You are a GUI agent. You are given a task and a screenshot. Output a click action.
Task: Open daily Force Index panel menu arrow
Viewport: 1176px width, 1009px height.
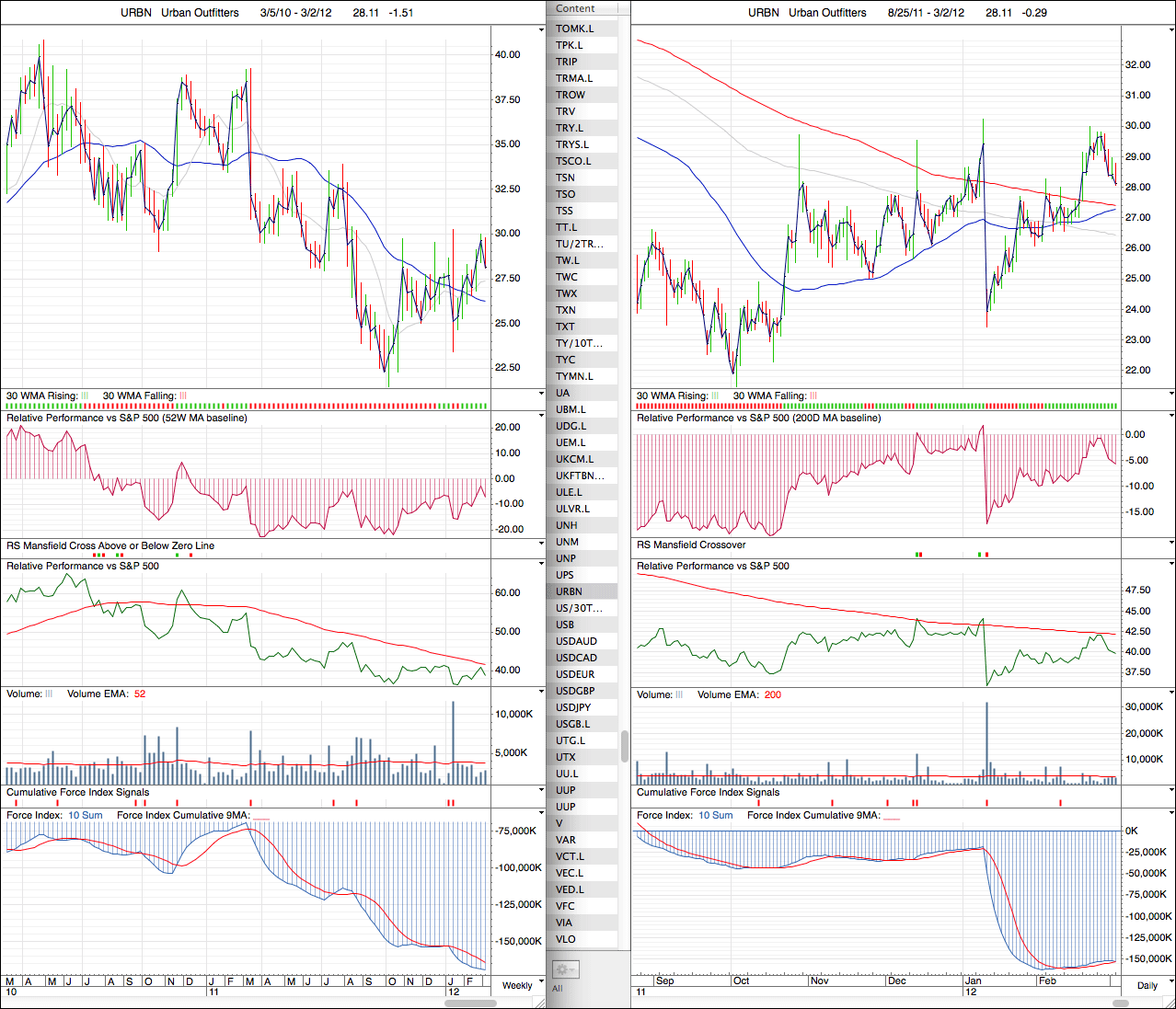[x=1171, y=813]
